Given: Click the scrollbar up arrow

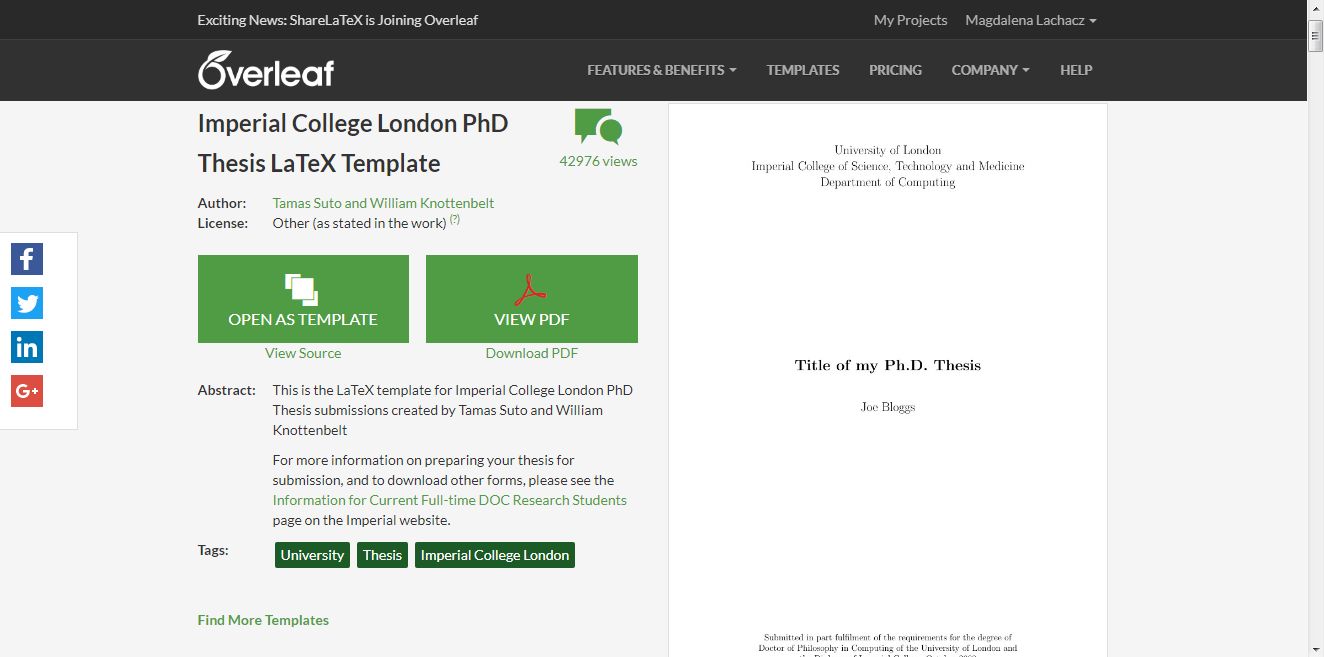Looking at the screenshot, I should [1315, 8].
